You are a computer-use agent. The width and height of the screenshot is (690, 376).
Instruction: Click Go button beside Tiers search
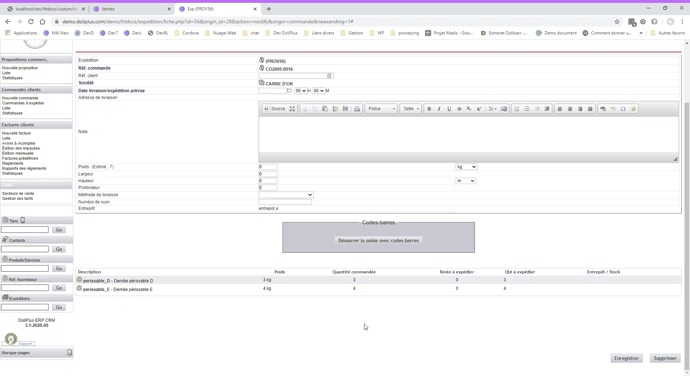(x=59, y=230)
